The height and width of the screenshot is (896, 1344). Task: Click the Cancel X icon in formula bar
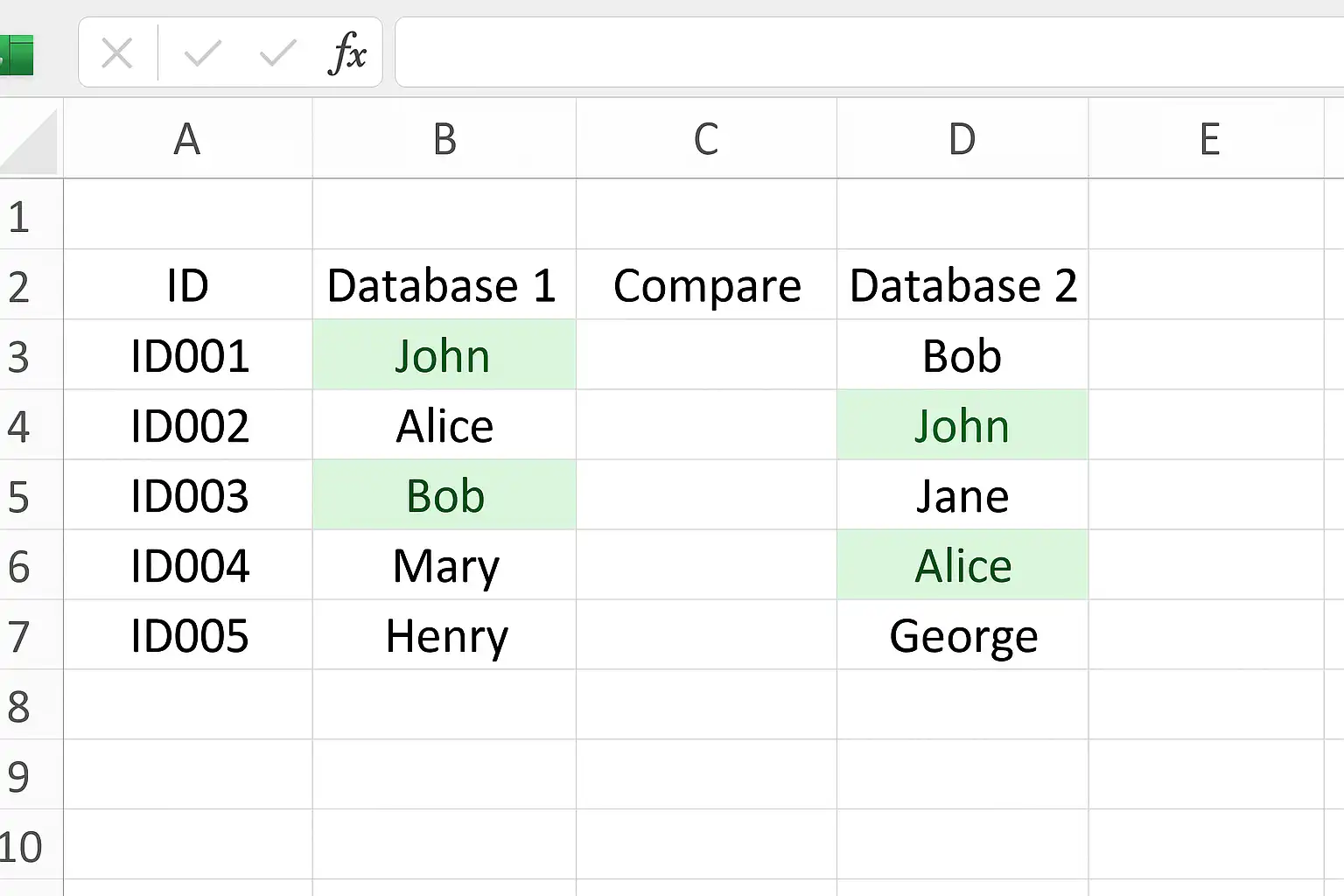116,54
